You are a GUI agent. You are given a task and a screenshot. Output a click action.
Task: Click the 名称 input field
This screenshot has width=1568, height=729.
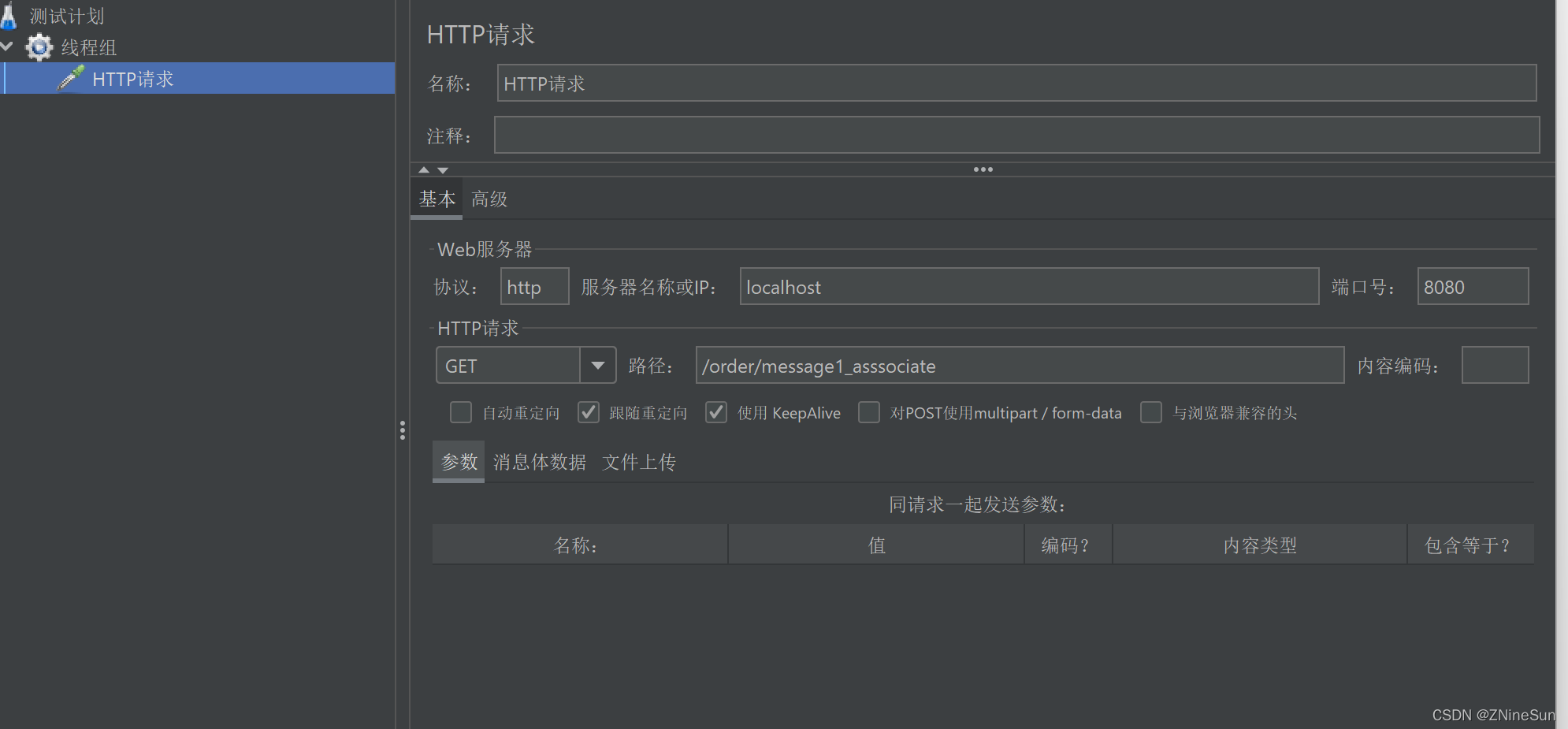(x=1016, y=83)
